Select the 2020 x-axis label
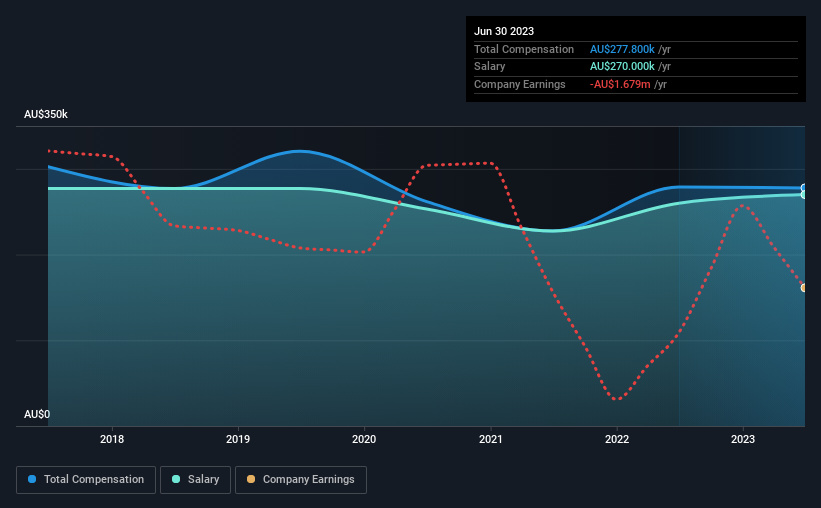 [x=364, y=439]
